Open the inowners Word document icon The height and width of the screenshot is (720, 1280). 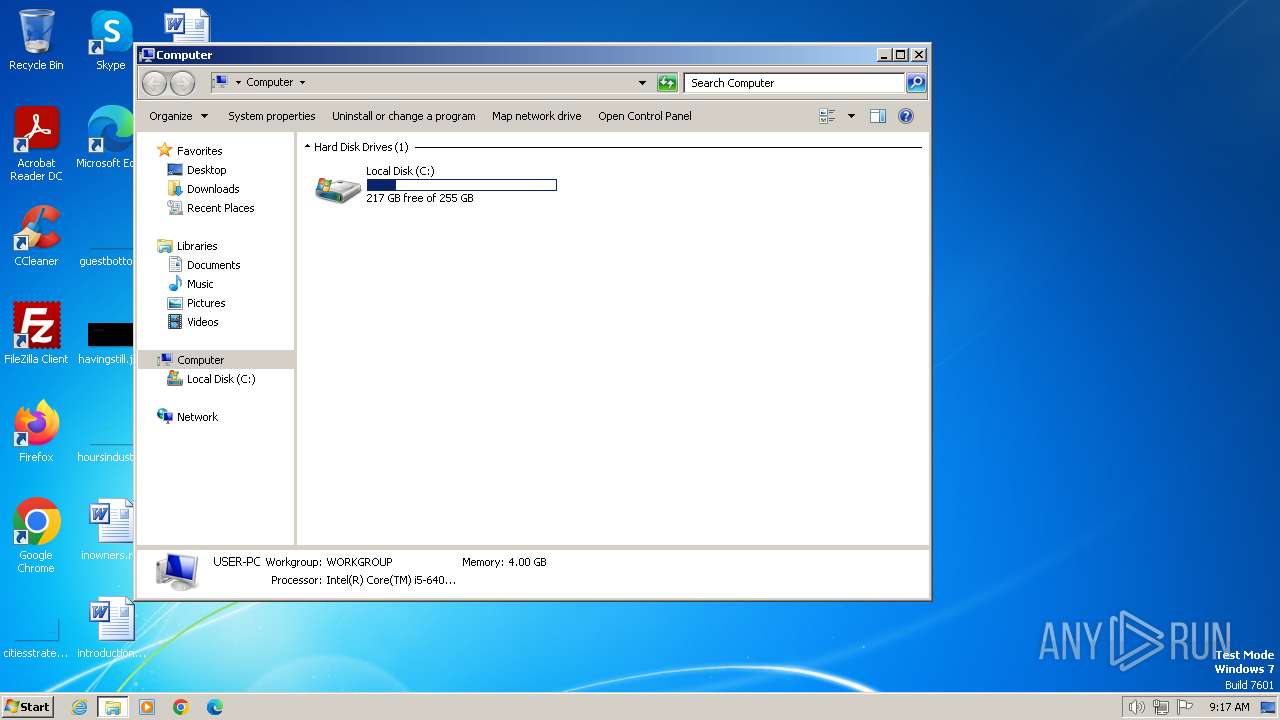tap(109, 530)
